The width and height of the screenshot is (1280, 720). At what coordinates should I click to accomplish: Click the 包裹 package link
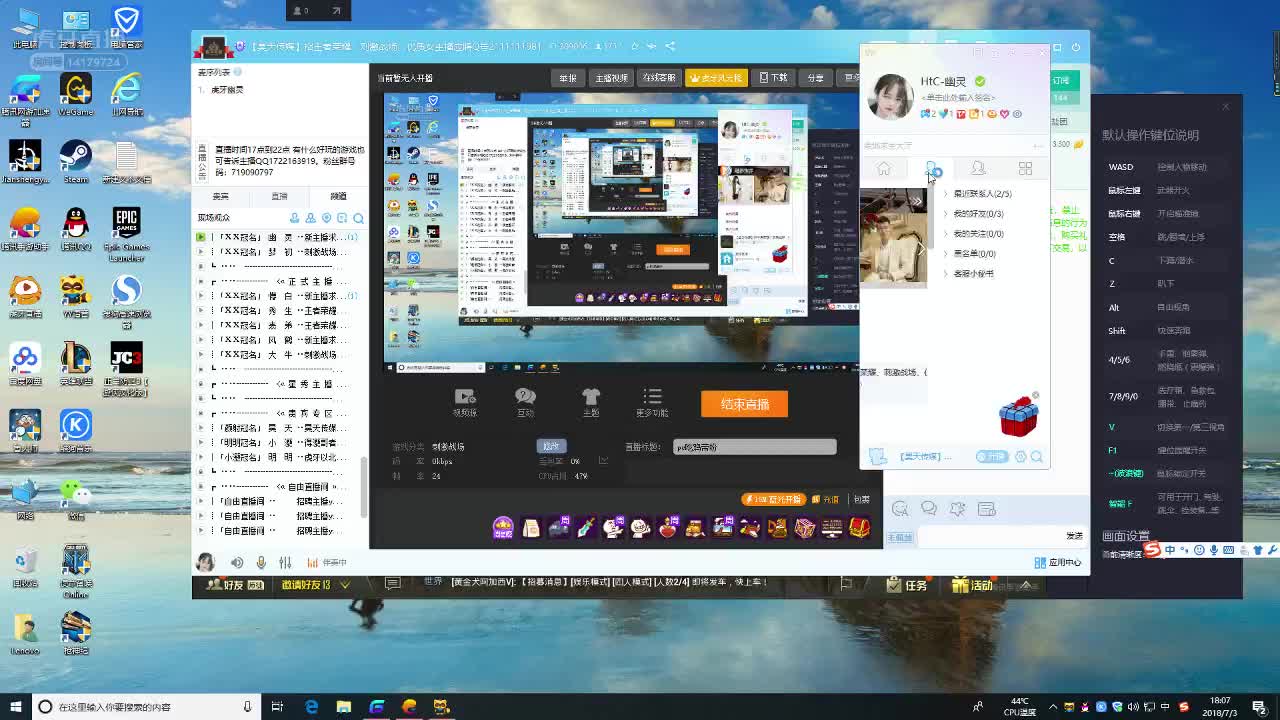[860, 499]
